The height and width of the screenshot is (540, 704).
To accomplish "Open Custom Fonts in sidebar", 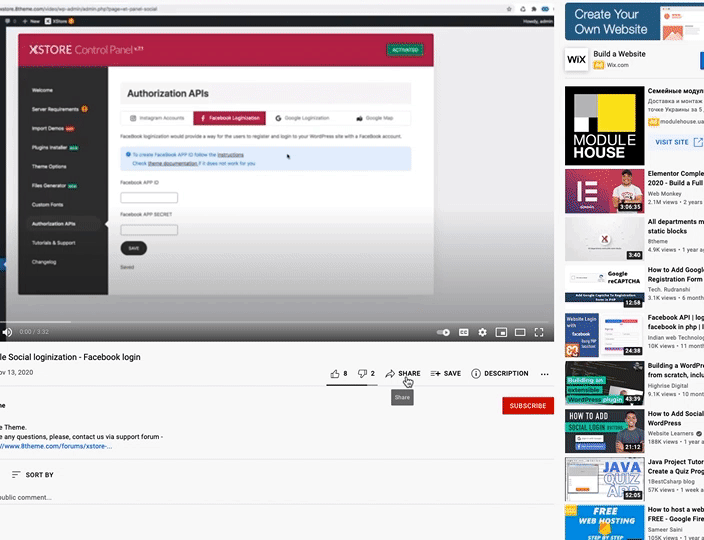I will pos(47,205).
